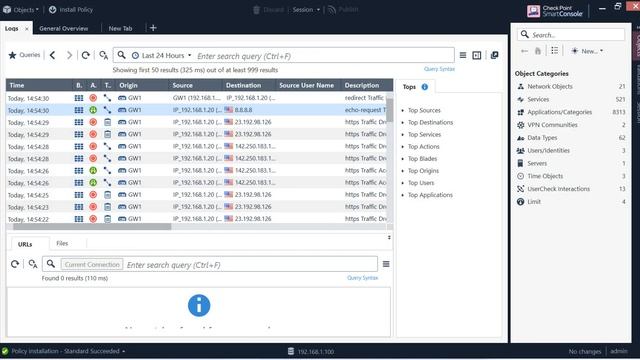This screenshot has height=360, width=640.
Task: Sort by the Source column header
Action: tap(196, 85)
